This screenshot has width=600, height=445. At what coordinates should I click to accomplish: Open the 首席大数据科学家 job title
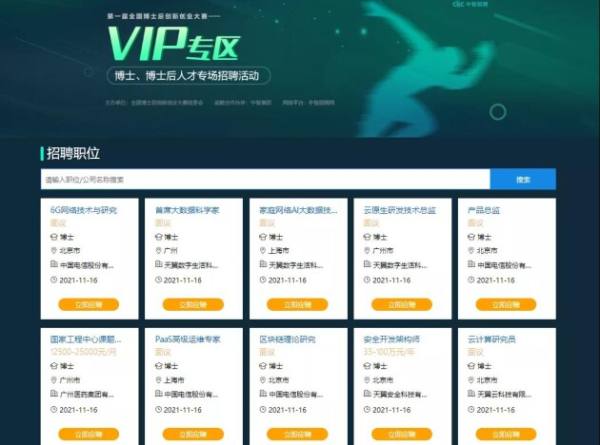pyautogui.click(x=187, y=210)
